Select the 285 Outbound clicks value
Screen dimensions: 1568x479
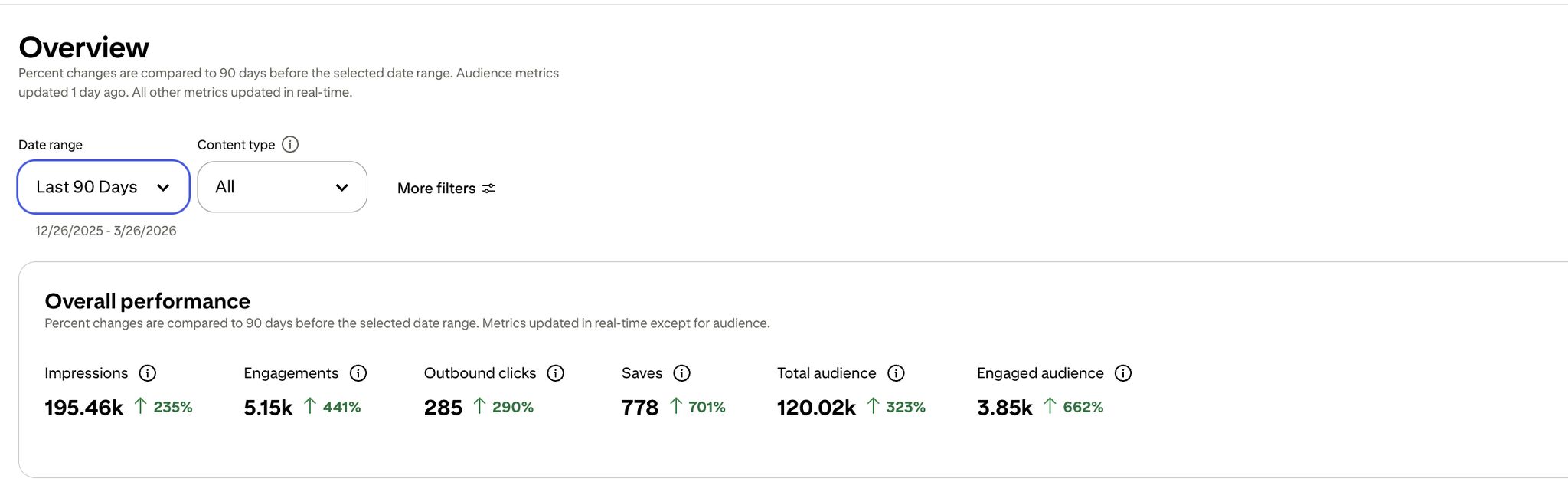(443, 408)
